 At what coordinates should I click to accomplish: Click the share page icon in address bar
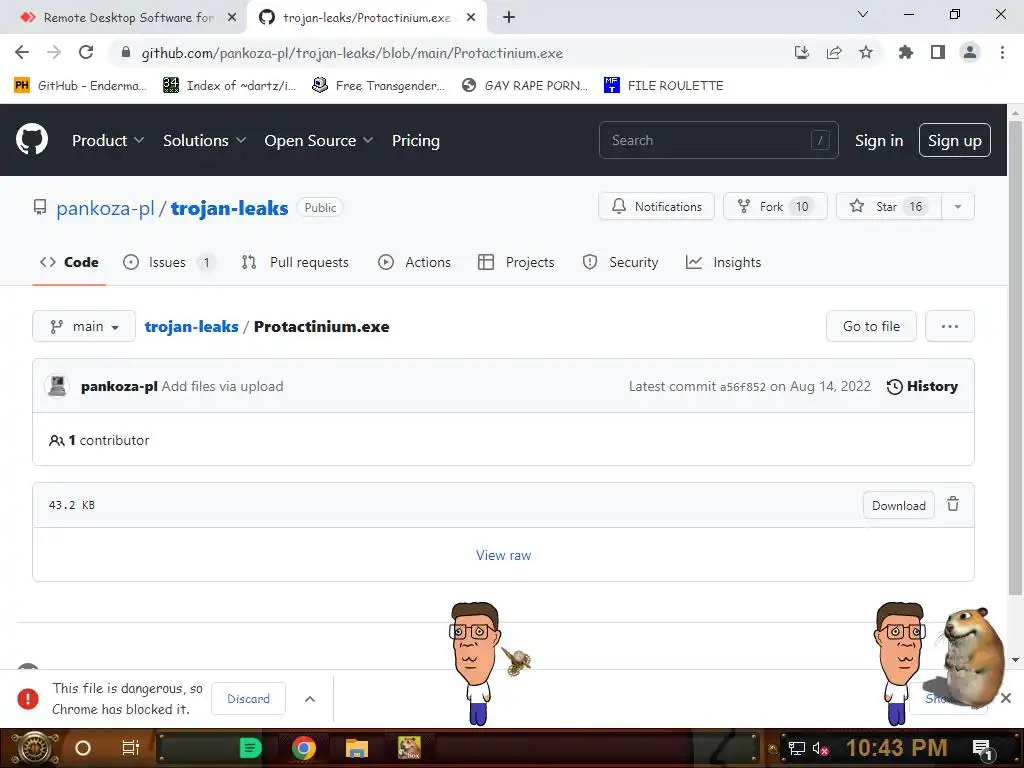pyautogui.click(x=833, y=52)
